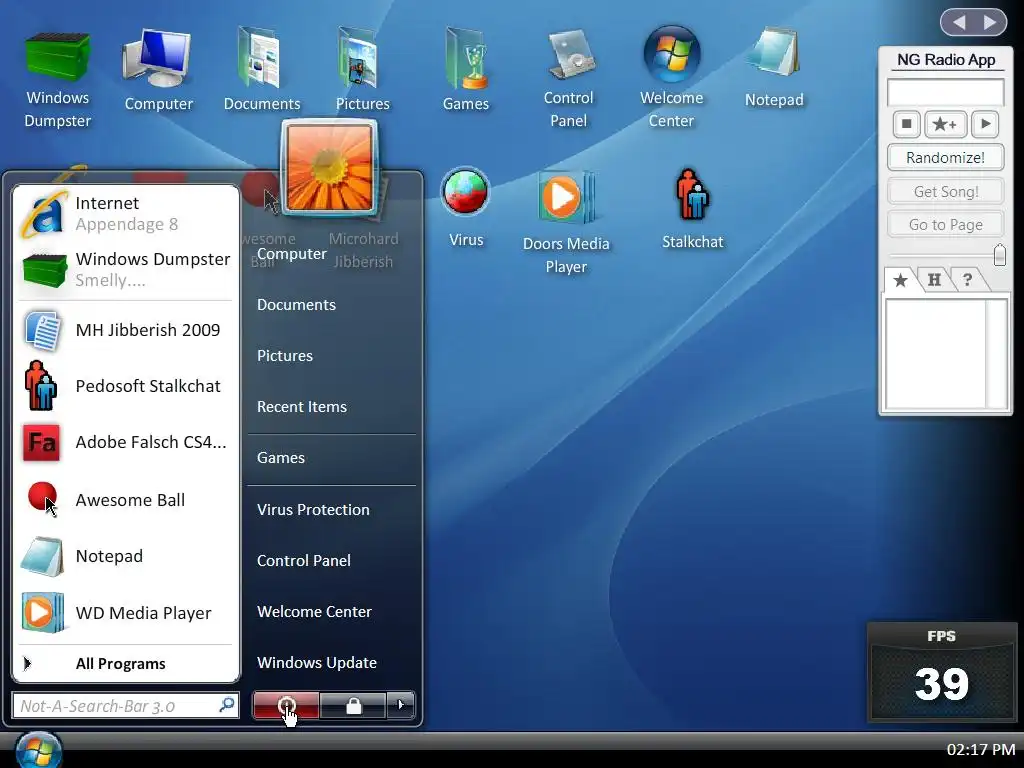Screen dimensions: 1024x768
Task: Launch Adobe Falsch CS4 from start menu
Action: pos(125,442)
